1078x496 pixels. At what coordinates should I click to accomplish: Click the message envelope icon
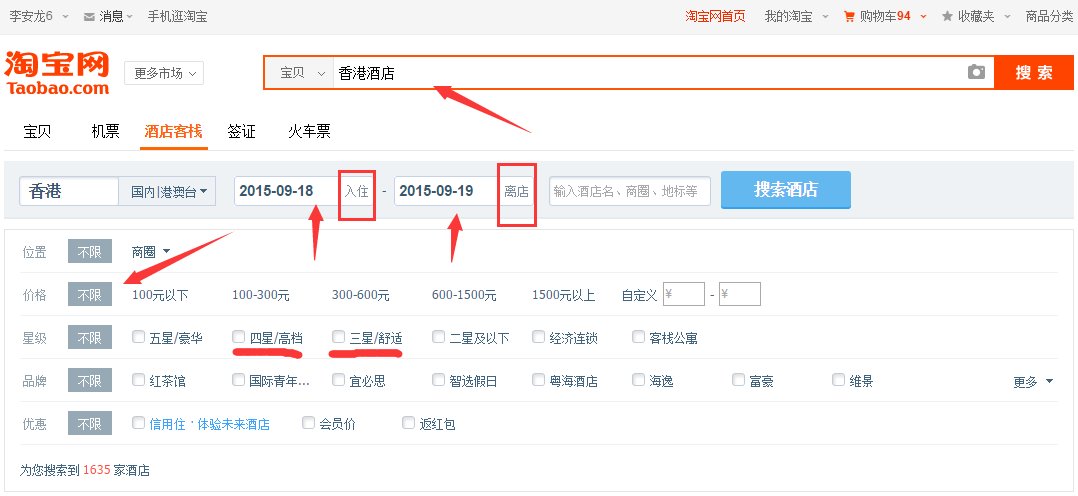click(89, 17)
